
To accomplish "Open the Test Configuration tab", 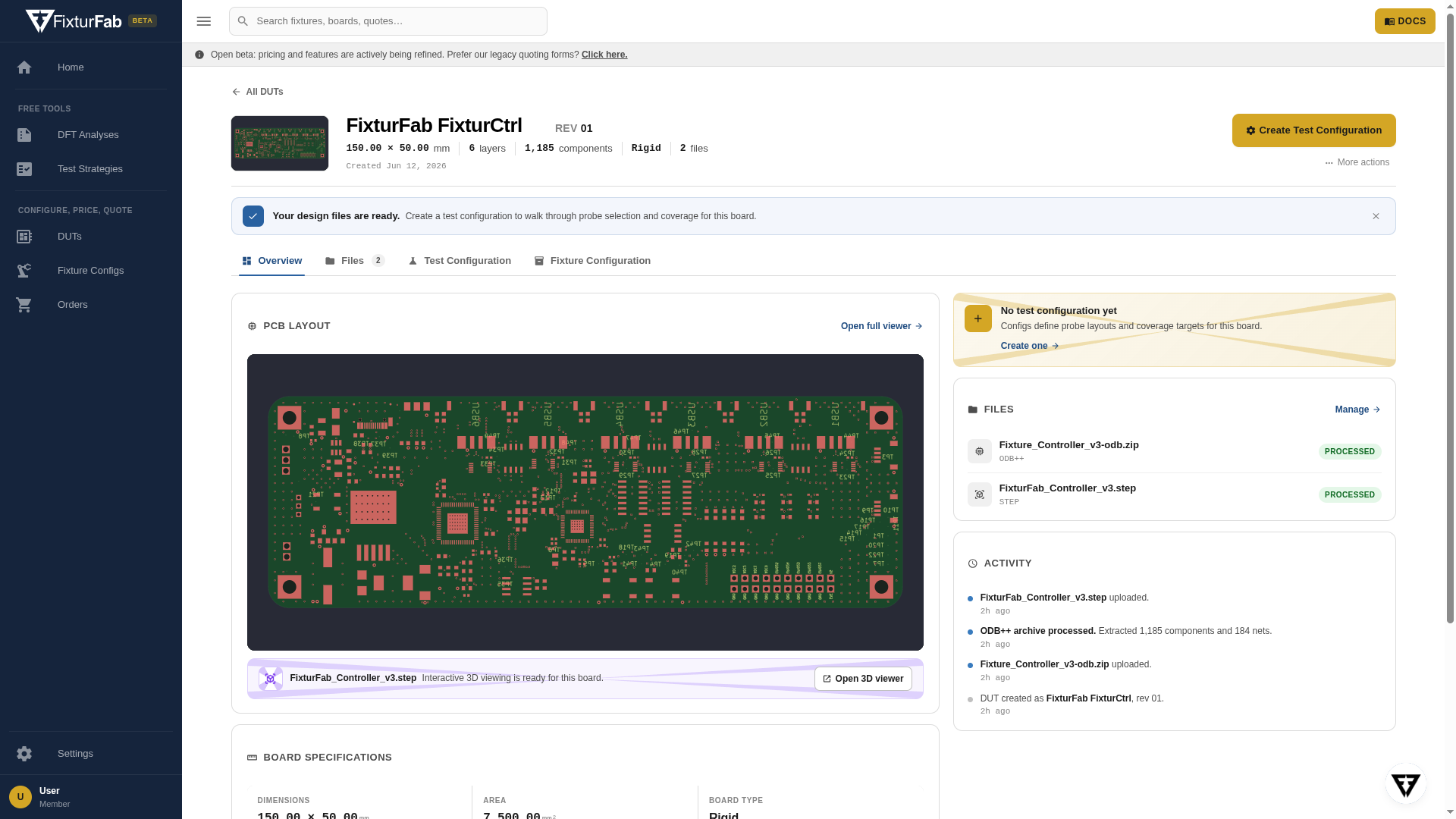I will pyautogui.click(x=460, y=261).
